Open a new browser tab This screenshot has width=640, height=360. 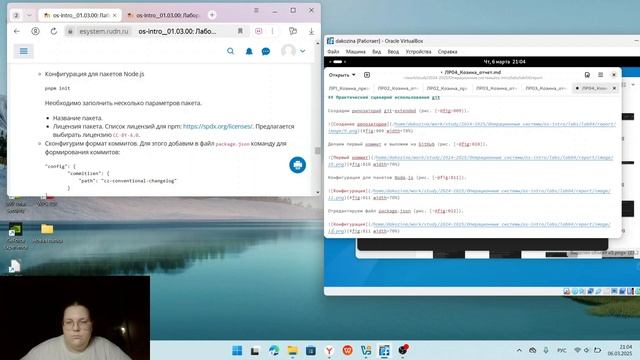point(212,15)
